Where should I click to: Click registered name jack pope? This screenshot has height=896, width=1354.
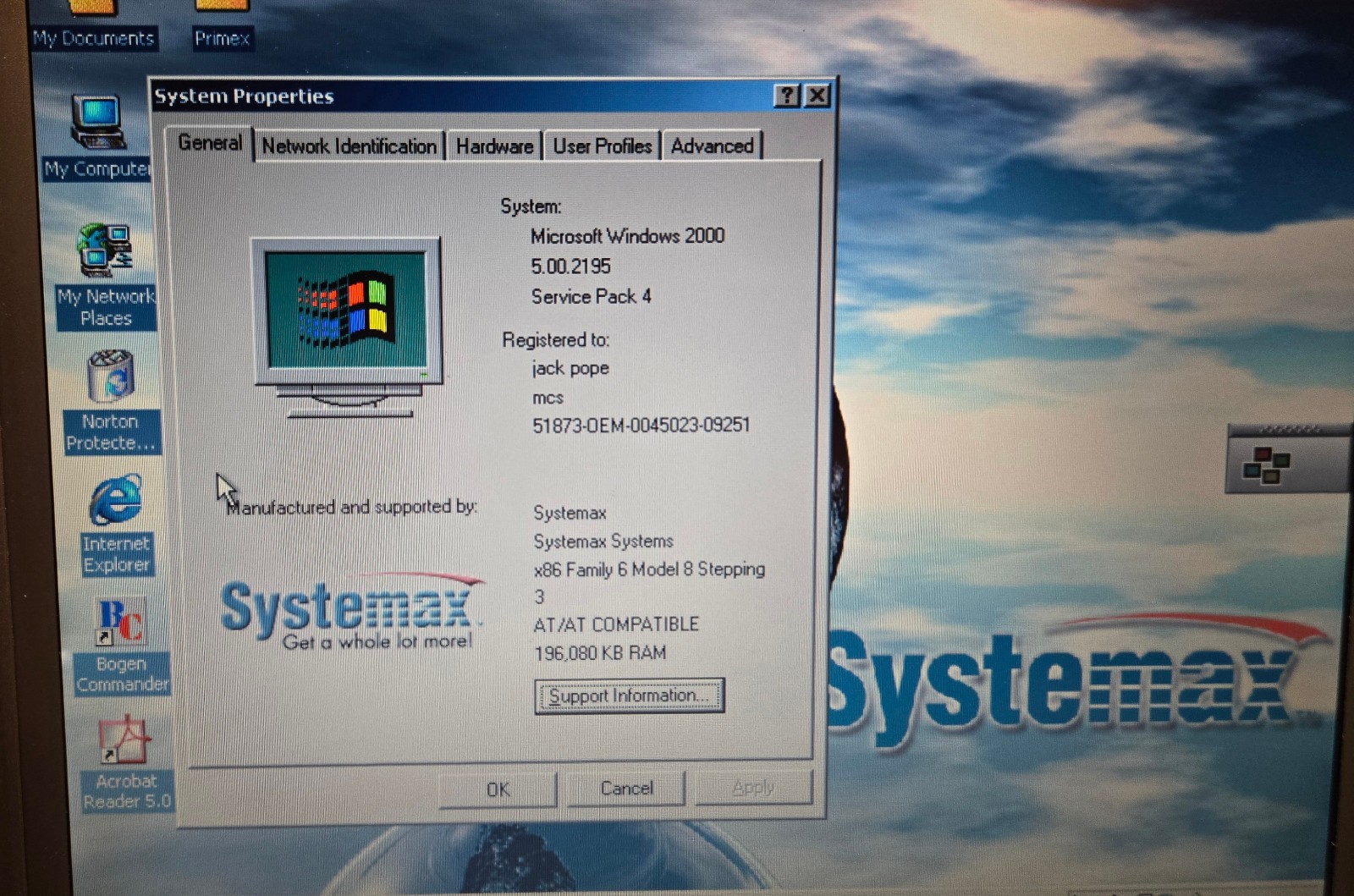point(570,369)
